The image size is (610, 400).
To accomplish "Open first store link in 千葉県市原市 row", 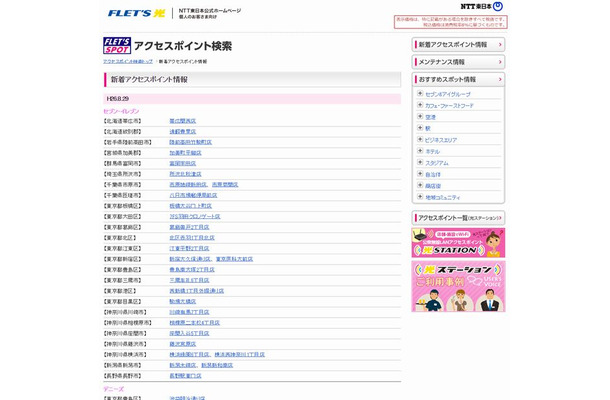I will (x=188, y=185).
